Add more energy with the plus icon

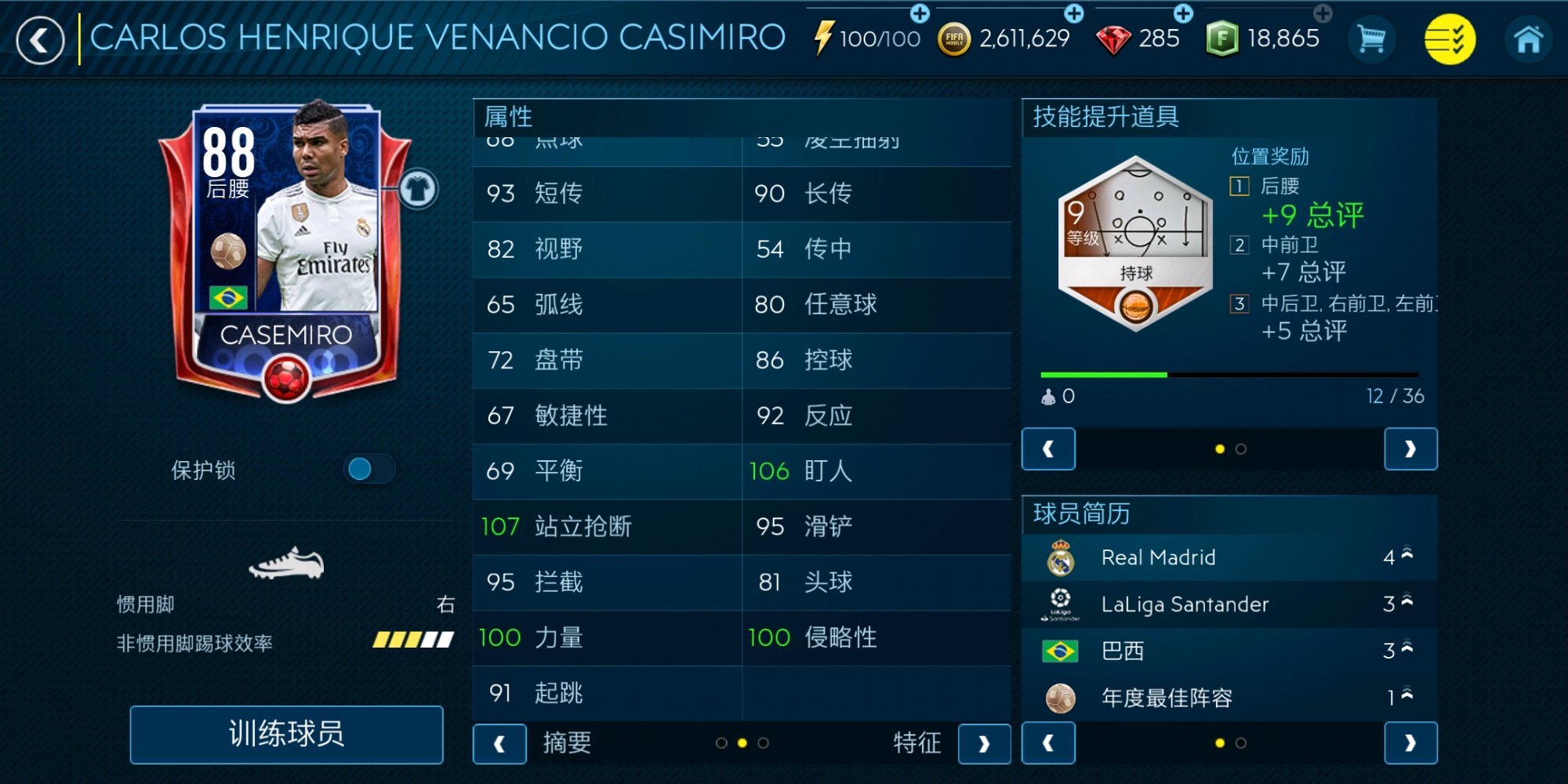pos(920,13)
